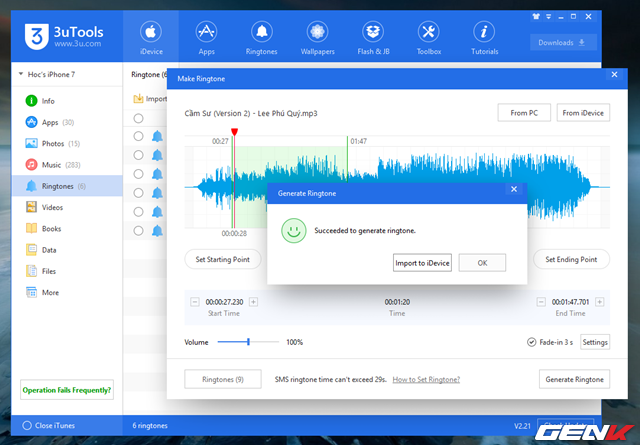Open the Apps section in top toolbar

coord(206,37)
